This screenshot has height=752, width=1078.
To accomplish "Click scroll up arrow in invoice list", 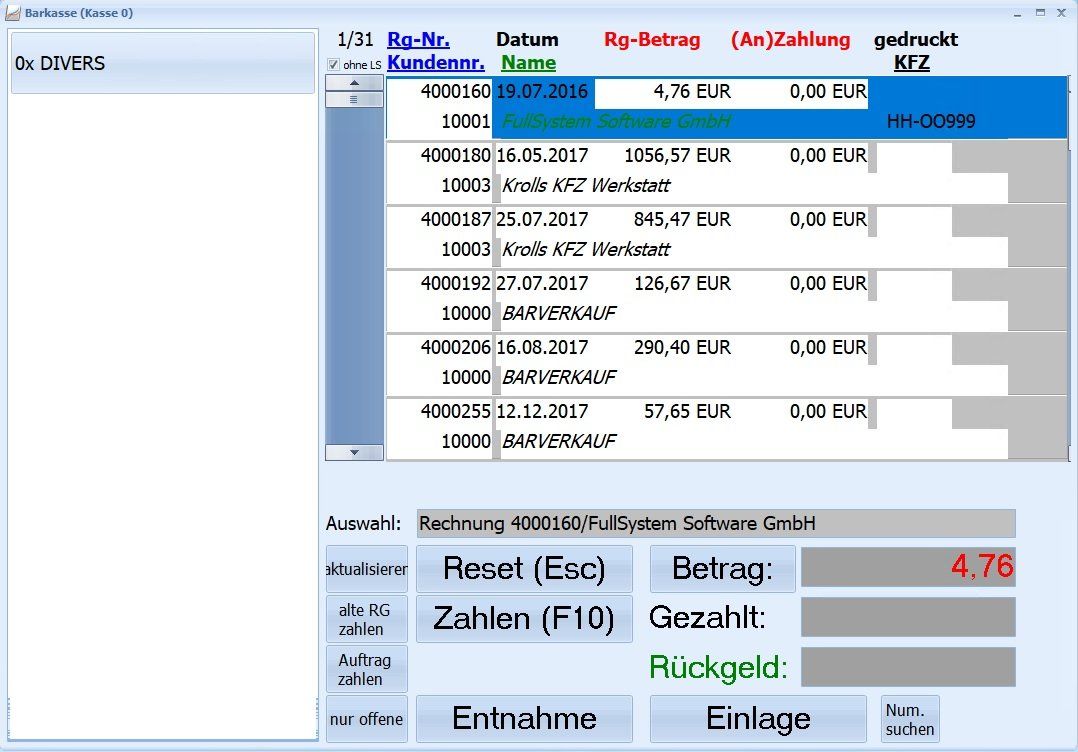I will click(354, 83).
